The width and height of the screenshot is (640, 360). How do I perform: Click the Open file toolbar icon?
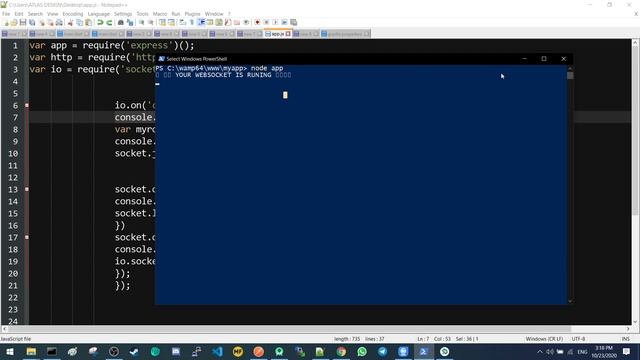click(x=14, y=22)
